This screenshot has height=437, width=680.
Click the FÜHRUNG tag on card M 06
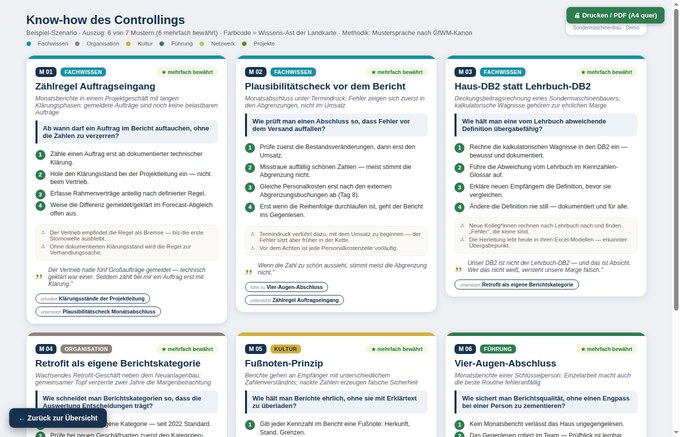coord(498,349)
